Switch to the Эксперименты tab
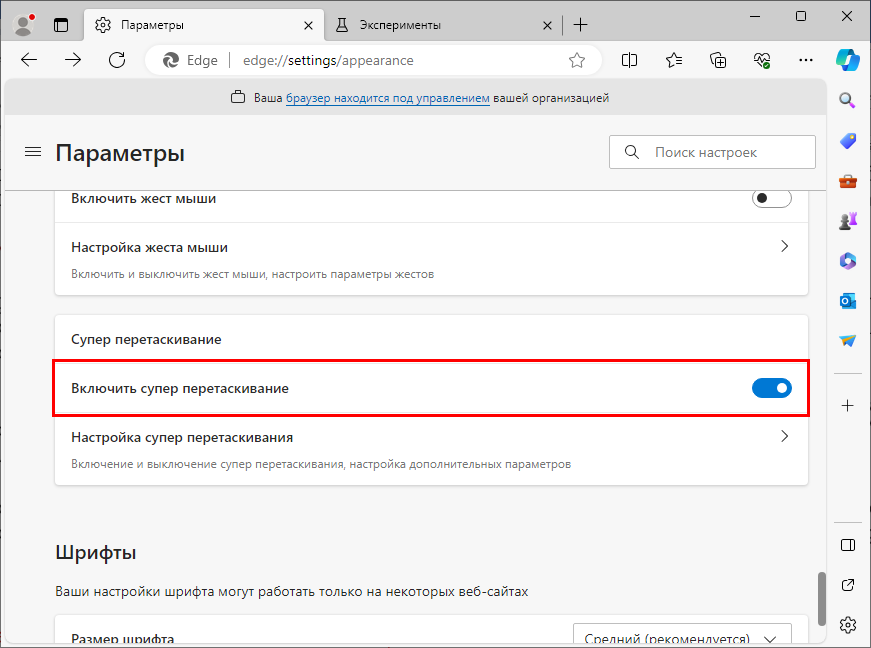The width and height of the screenshot is (871, 648). click(443, 25)
